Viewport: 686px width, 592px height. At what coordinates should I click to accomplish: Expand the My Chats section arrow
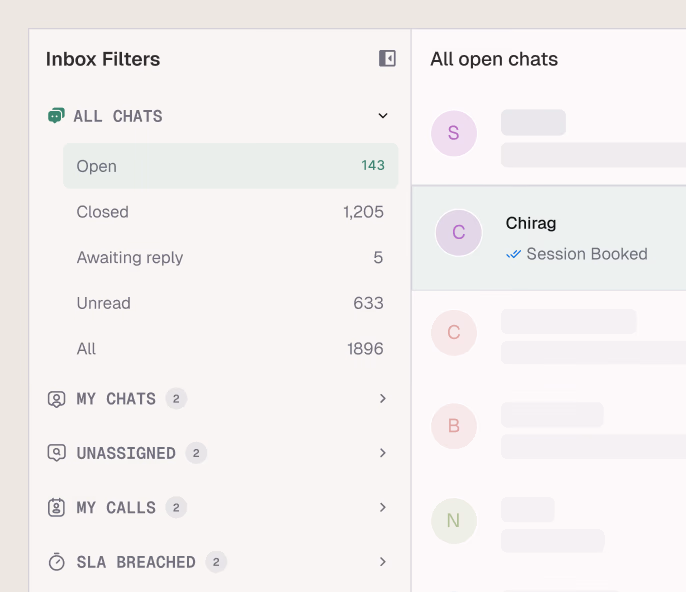point(383,399)
